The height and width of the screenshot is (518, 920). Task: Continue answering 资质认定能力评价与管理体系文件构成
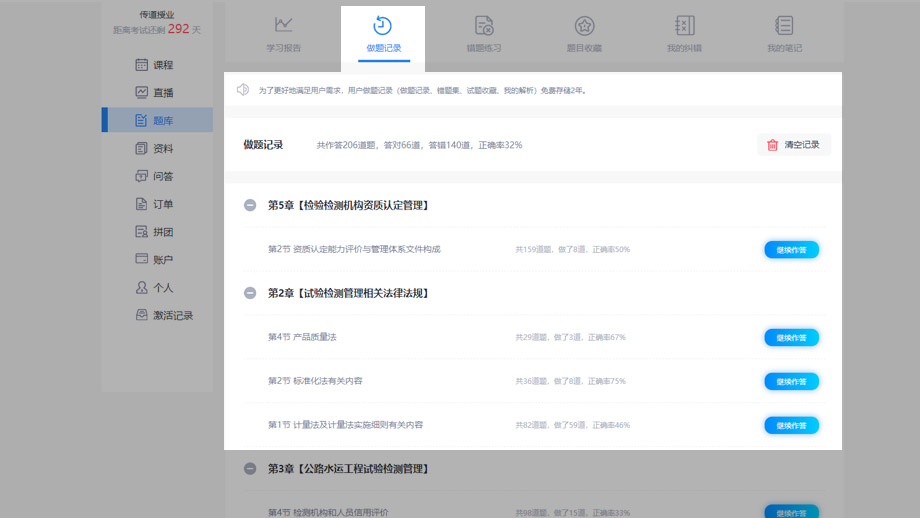(791, 250)
